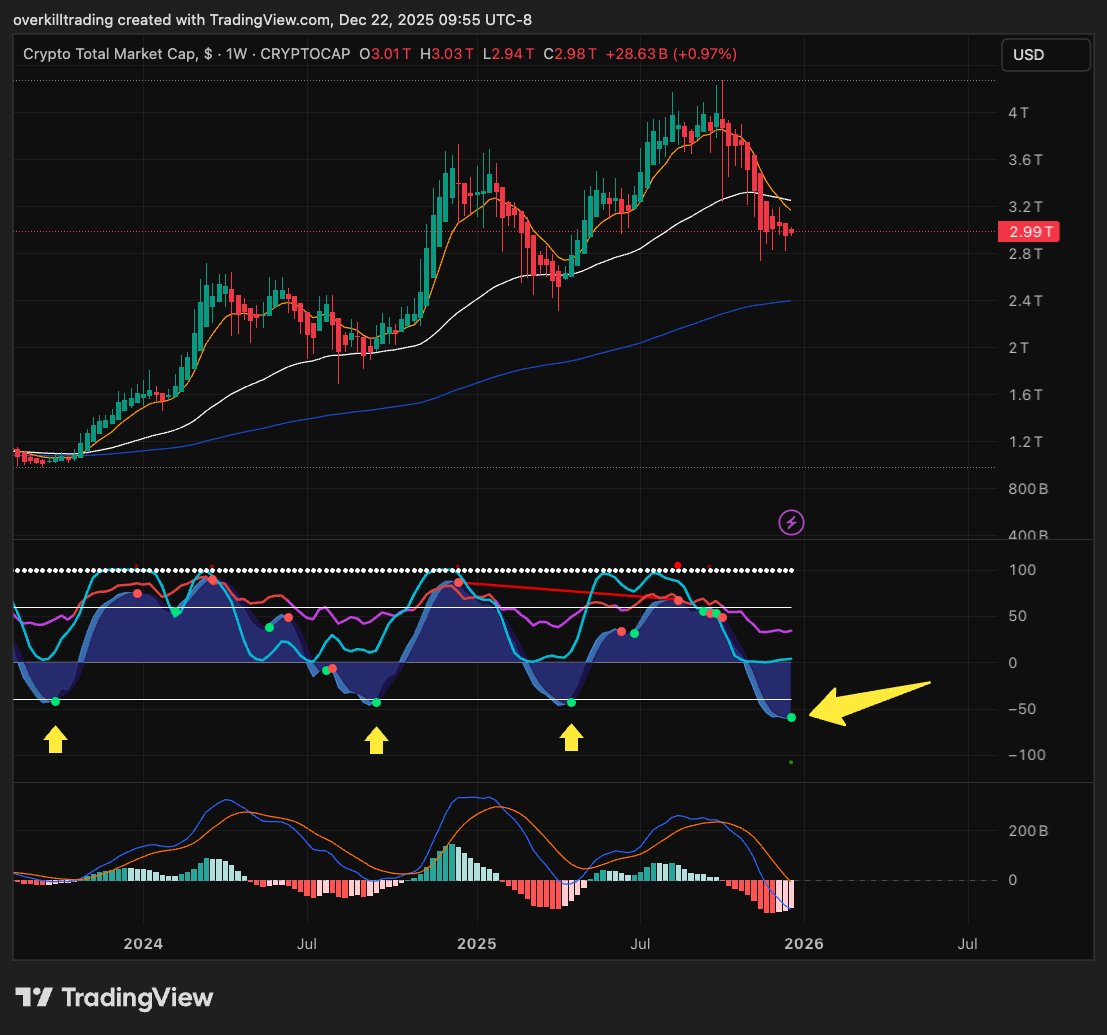Click the oscillator −100 scale label

pyautogui.click(x=1027, y=755)
